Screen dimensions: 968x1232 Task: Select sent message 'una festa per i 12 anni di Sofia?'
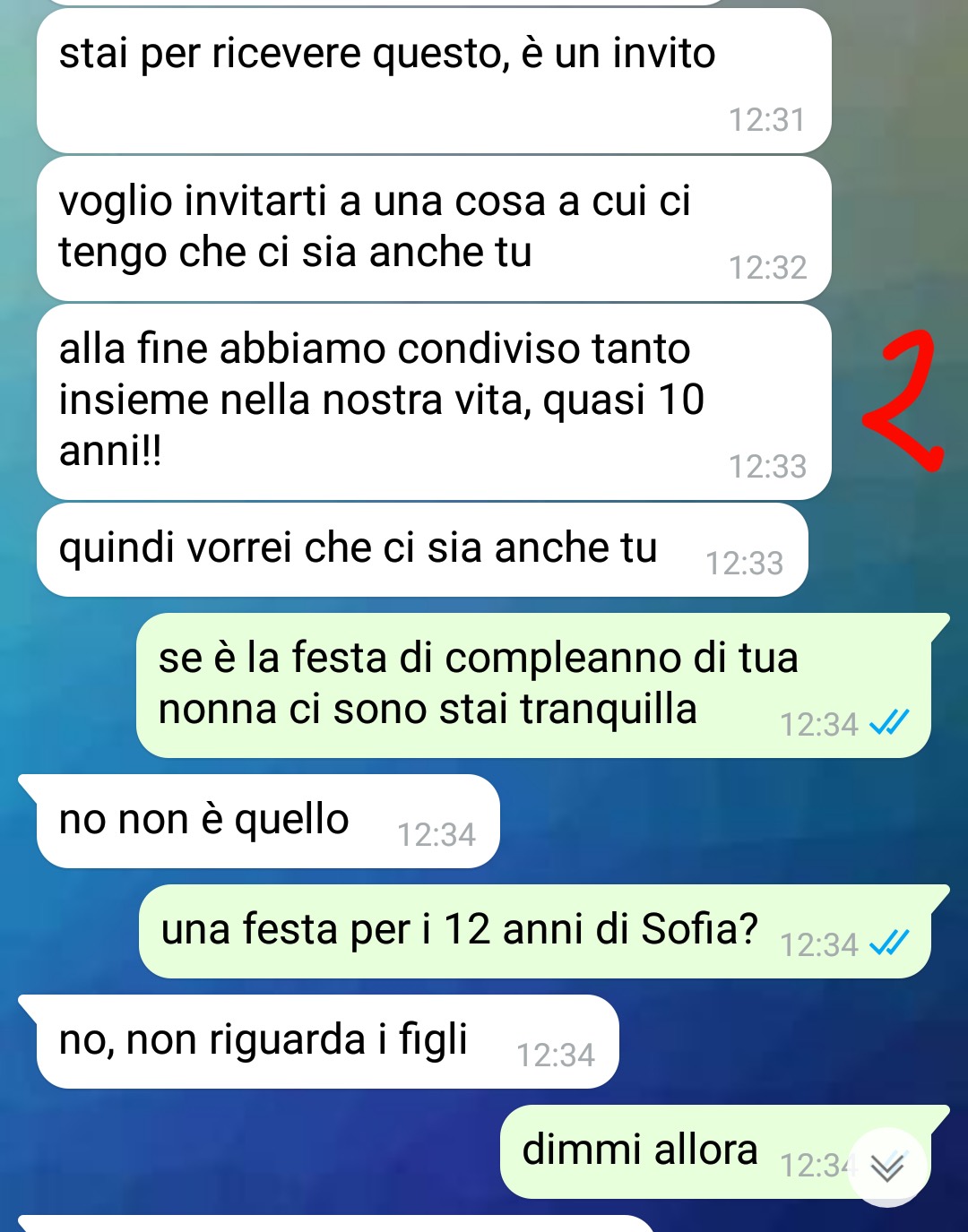tap(536, 931)
